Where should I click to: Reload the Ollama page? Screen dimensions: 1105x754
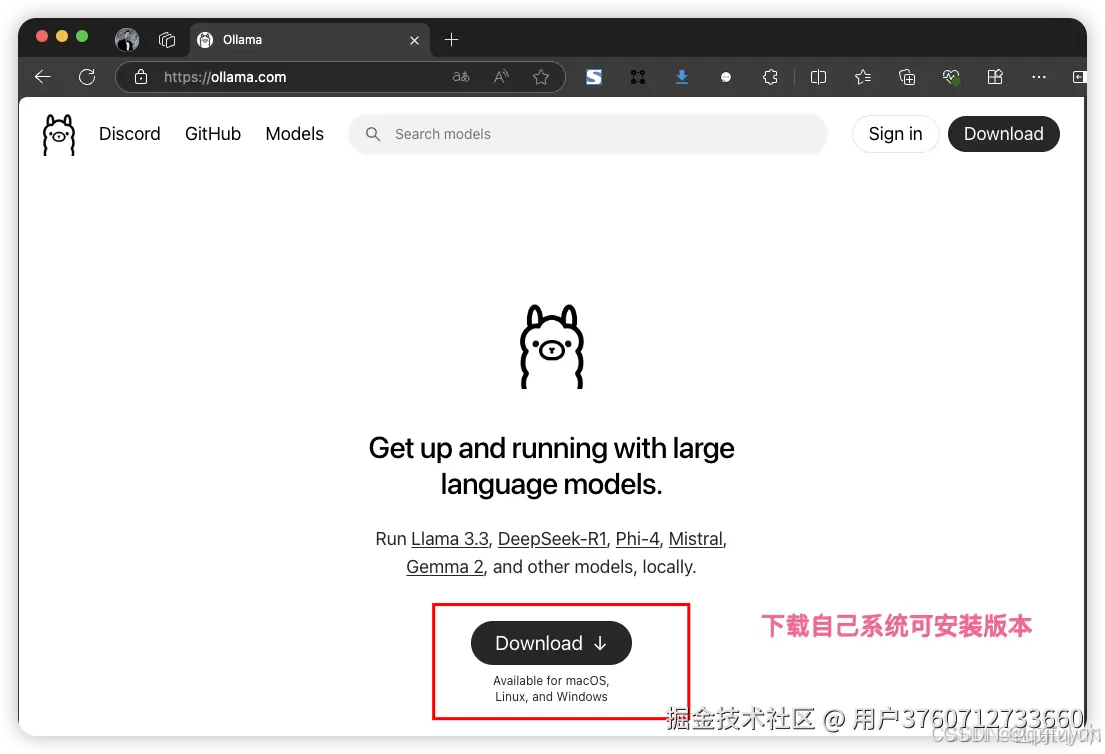[x=87, y=77]
